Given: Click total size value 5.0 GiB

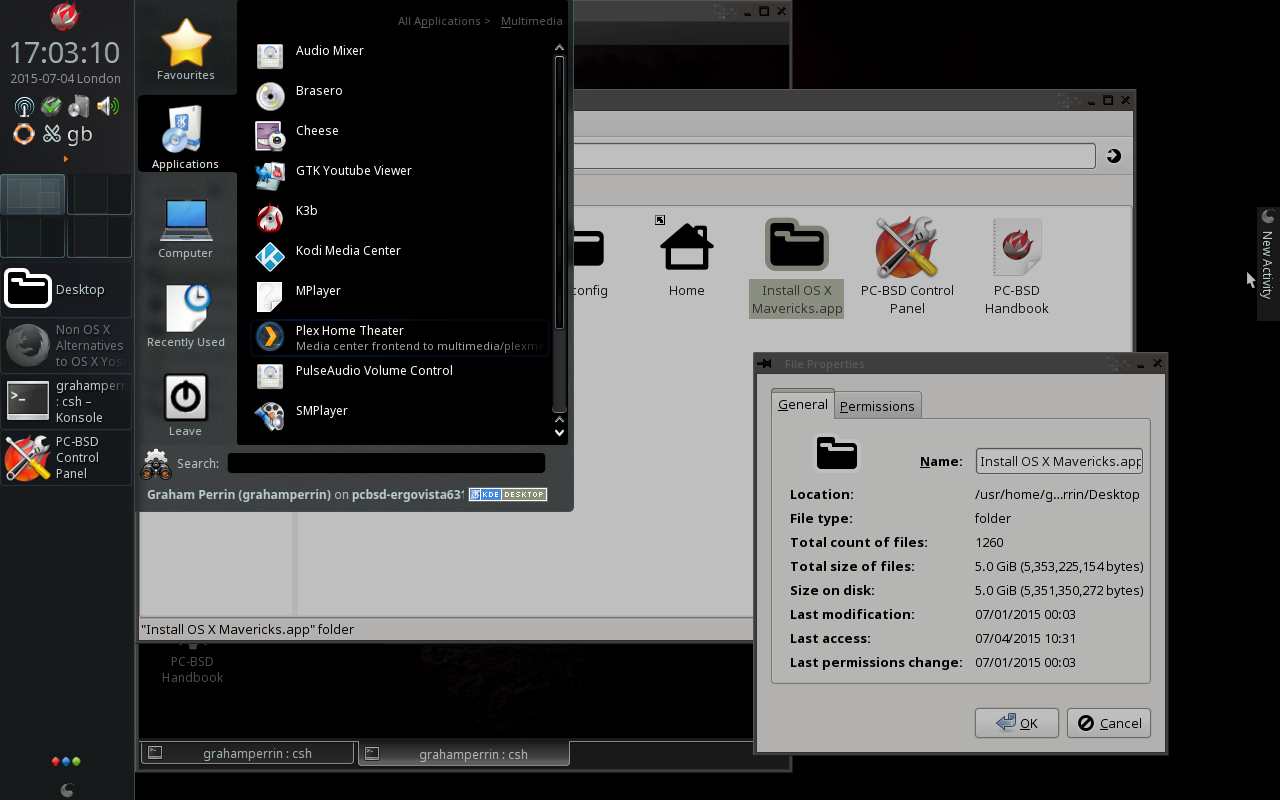Looking at the screenshot, I should (1059, 566).
